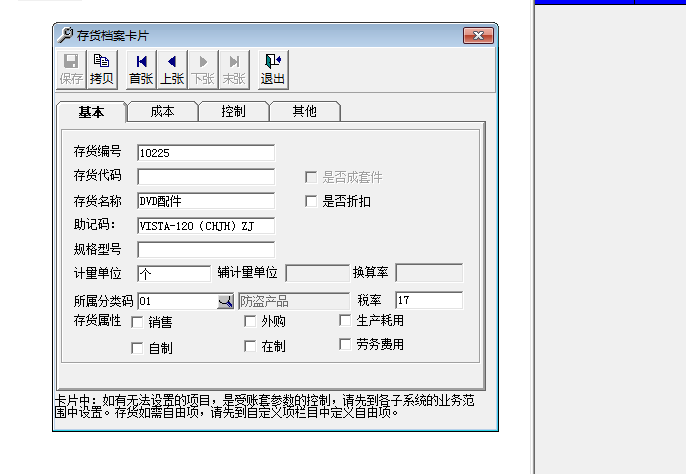This screenshot has height=474, width=686.
Task: Click the 防盗产品 category name field
Action: (294, 301)
